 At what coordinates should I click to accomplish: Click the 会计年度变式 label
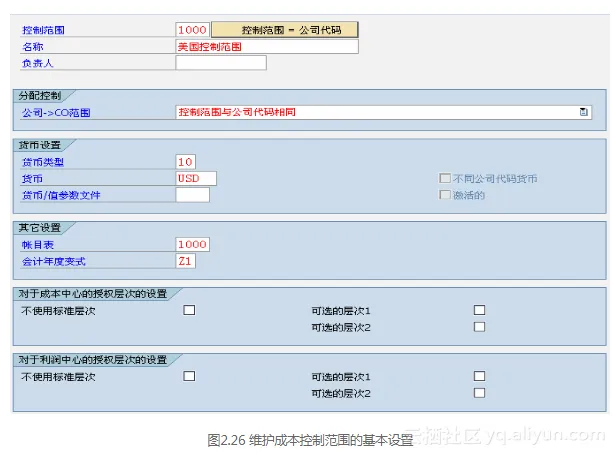pyautogui.click(x=54, y=261)
